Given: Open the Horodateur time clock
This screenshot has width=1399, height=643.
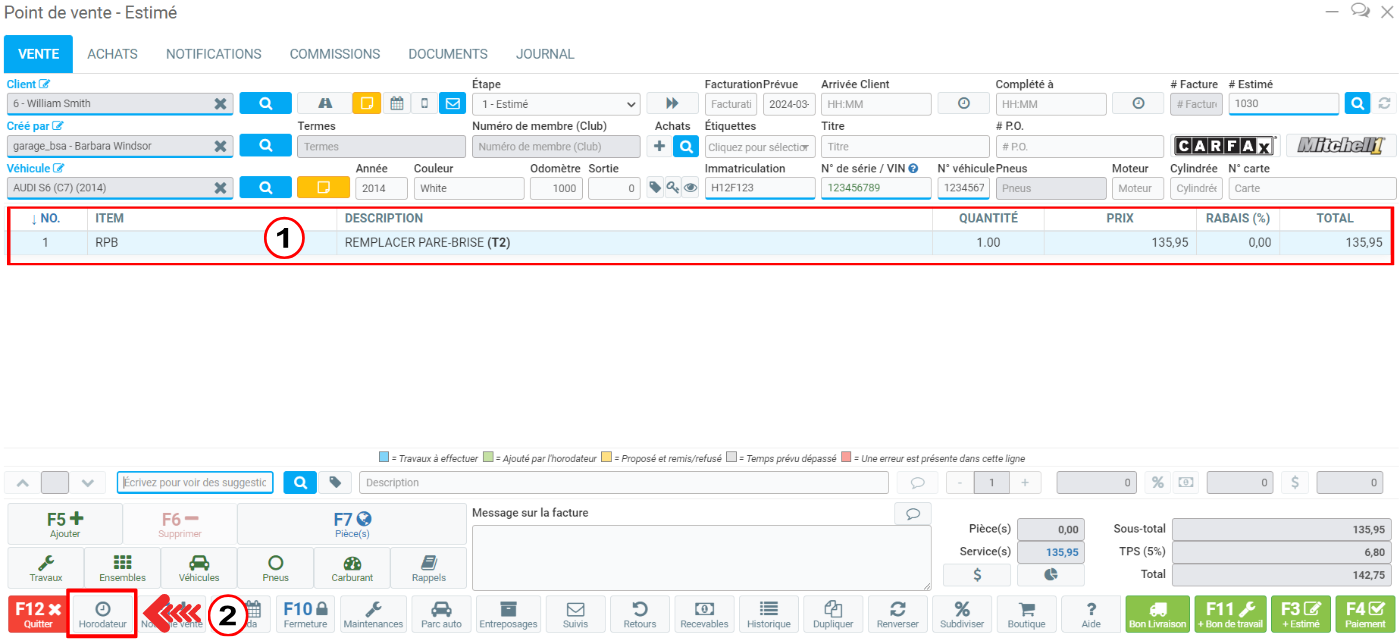Looking at the screenshot, I should pos(102,614).
